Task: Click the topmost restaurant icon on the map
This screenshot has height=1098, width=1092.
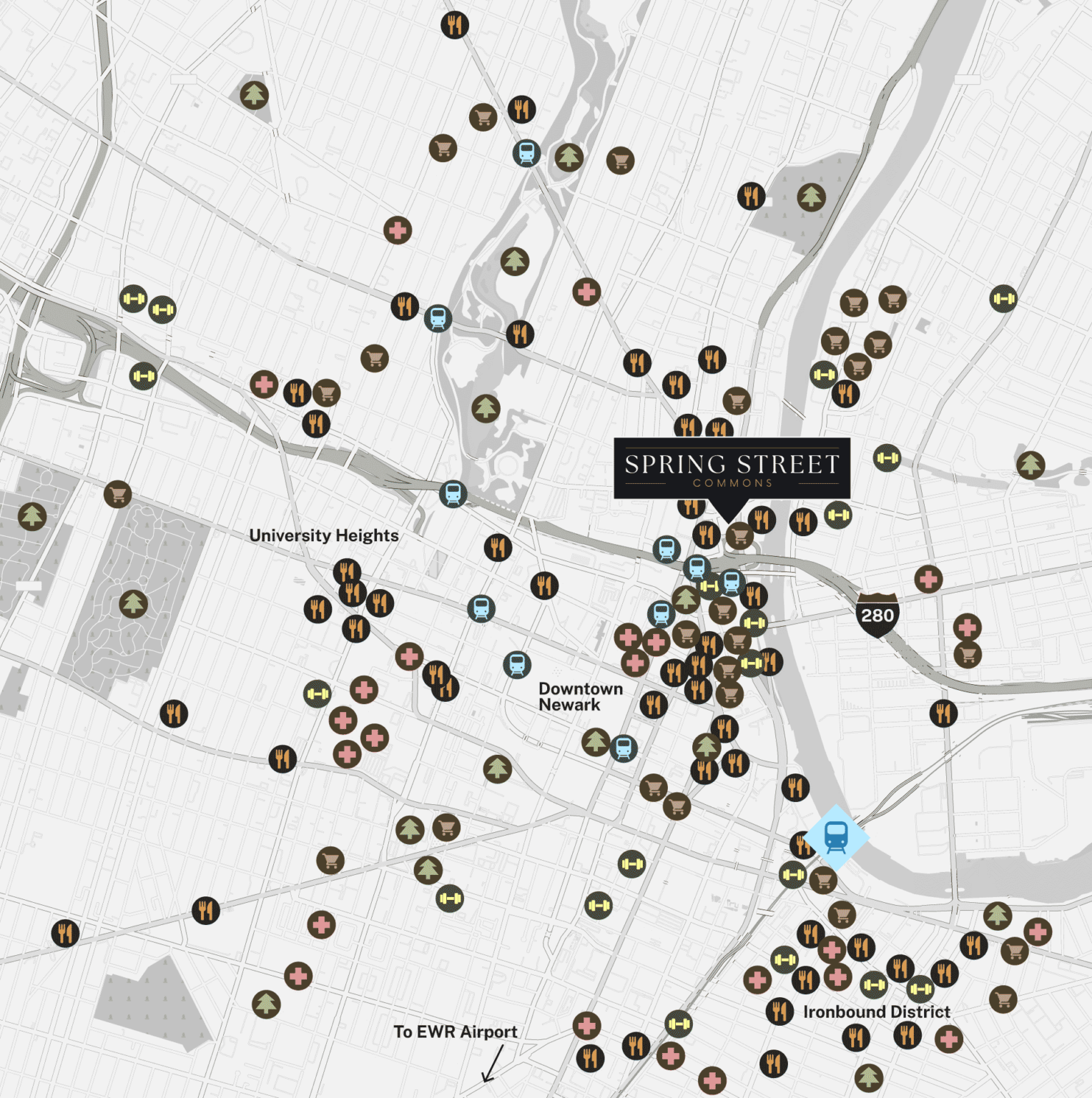Action: 454,25
